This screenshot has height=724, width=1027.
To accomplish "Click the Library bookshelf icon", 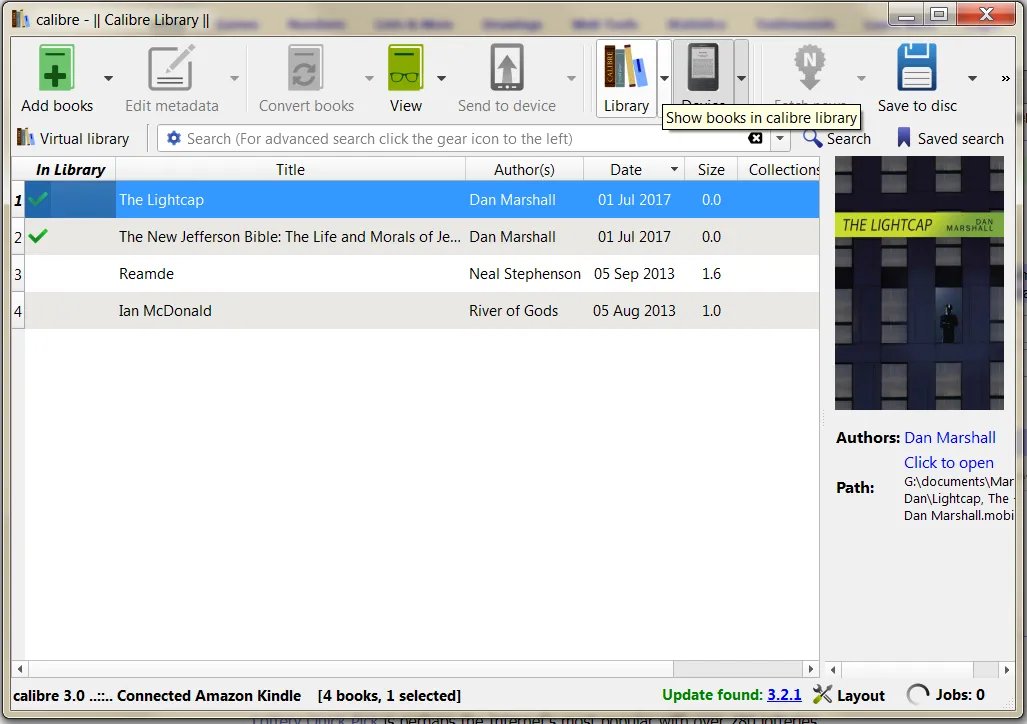I will 626,67.
